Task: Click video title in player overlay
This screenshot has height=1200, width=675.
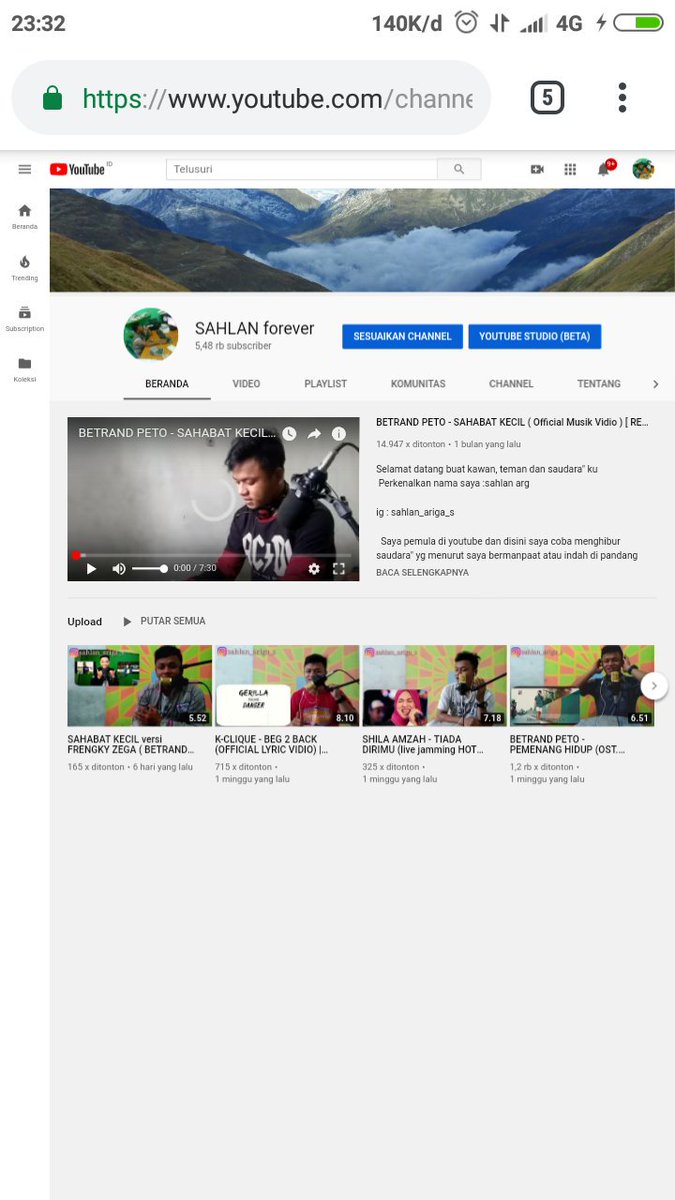Action: [176, 433]
